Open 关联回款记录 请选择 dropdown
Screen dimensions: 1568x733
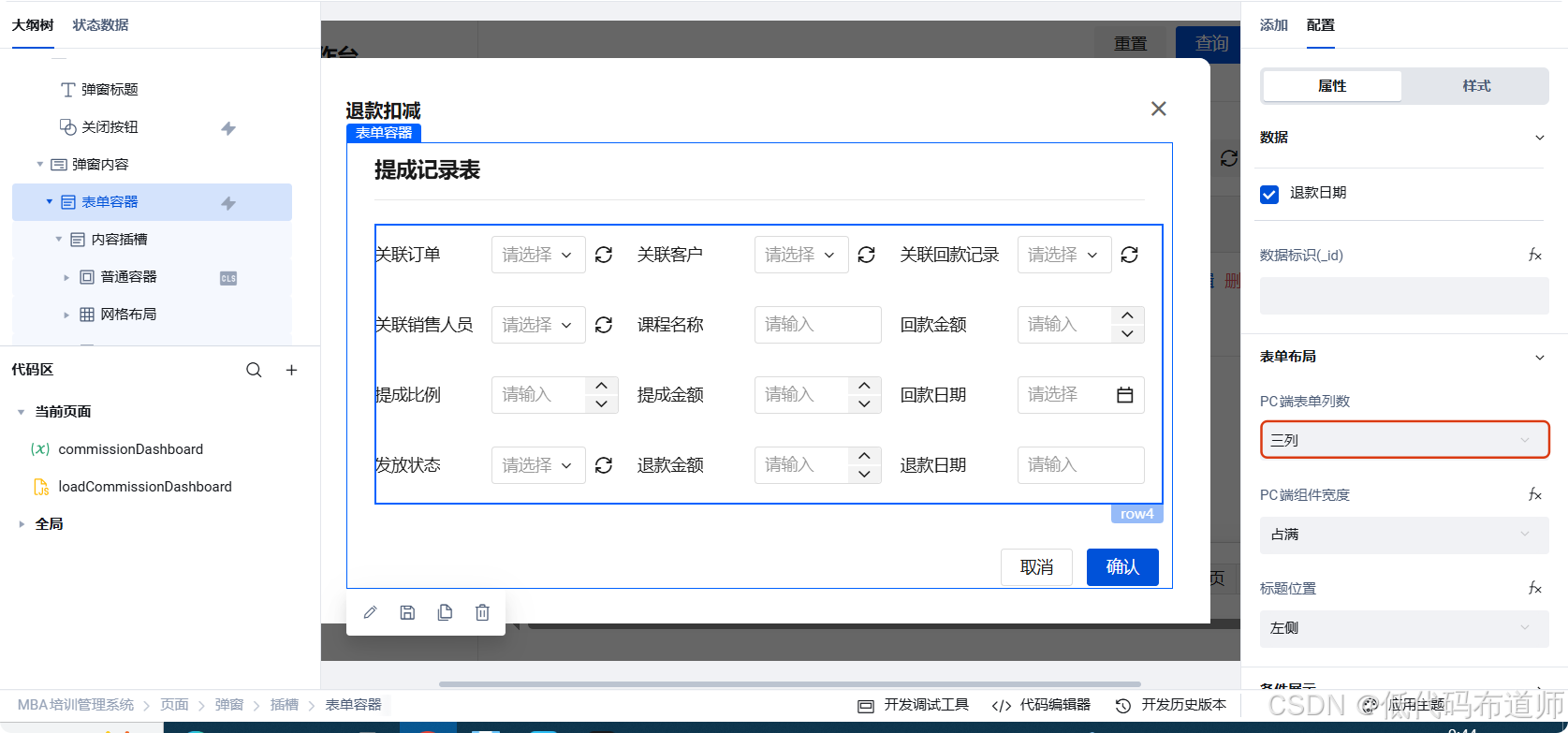coord(1064,255)
